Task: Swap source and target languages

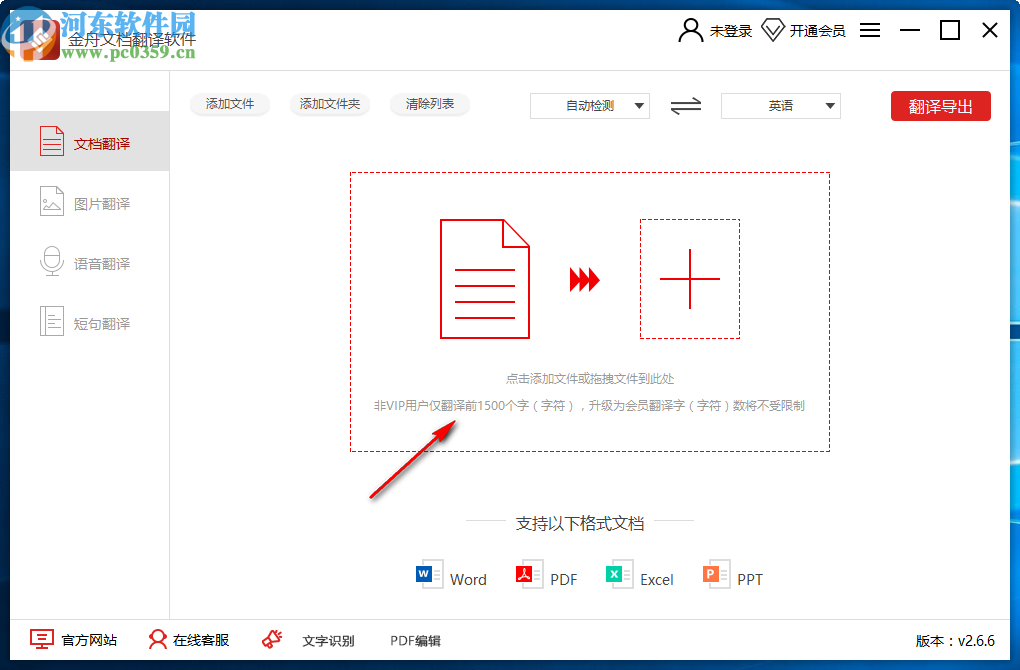Action: click(x=685, y=106)
